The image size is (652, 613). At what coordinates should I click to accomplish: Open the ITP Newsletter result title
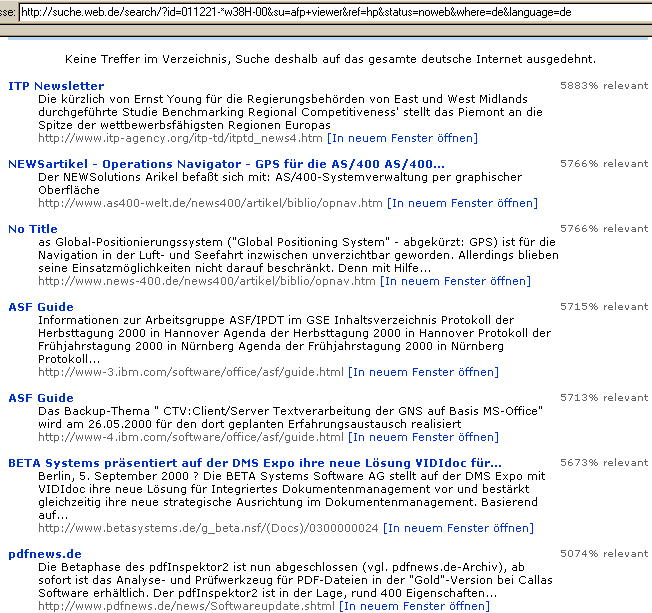click(56, 86)
